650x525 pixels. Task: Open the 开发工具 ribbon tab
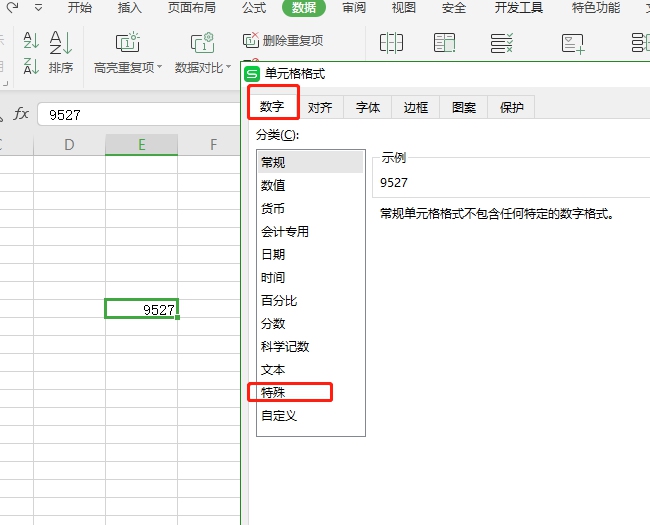click(x=519, y=7)
